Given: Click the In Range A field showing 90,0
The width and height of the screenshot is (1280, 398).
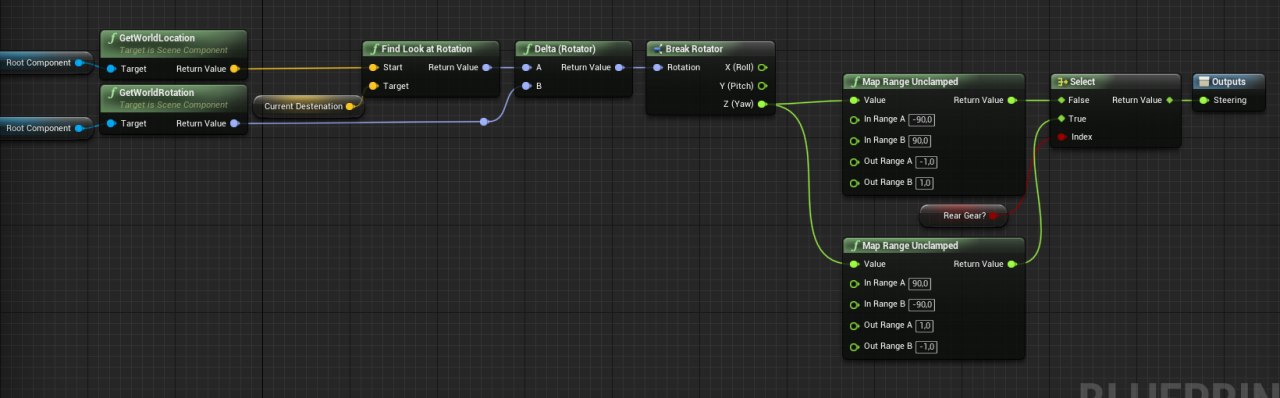Looking at the screenshot, I should click(x=920, y=283).
